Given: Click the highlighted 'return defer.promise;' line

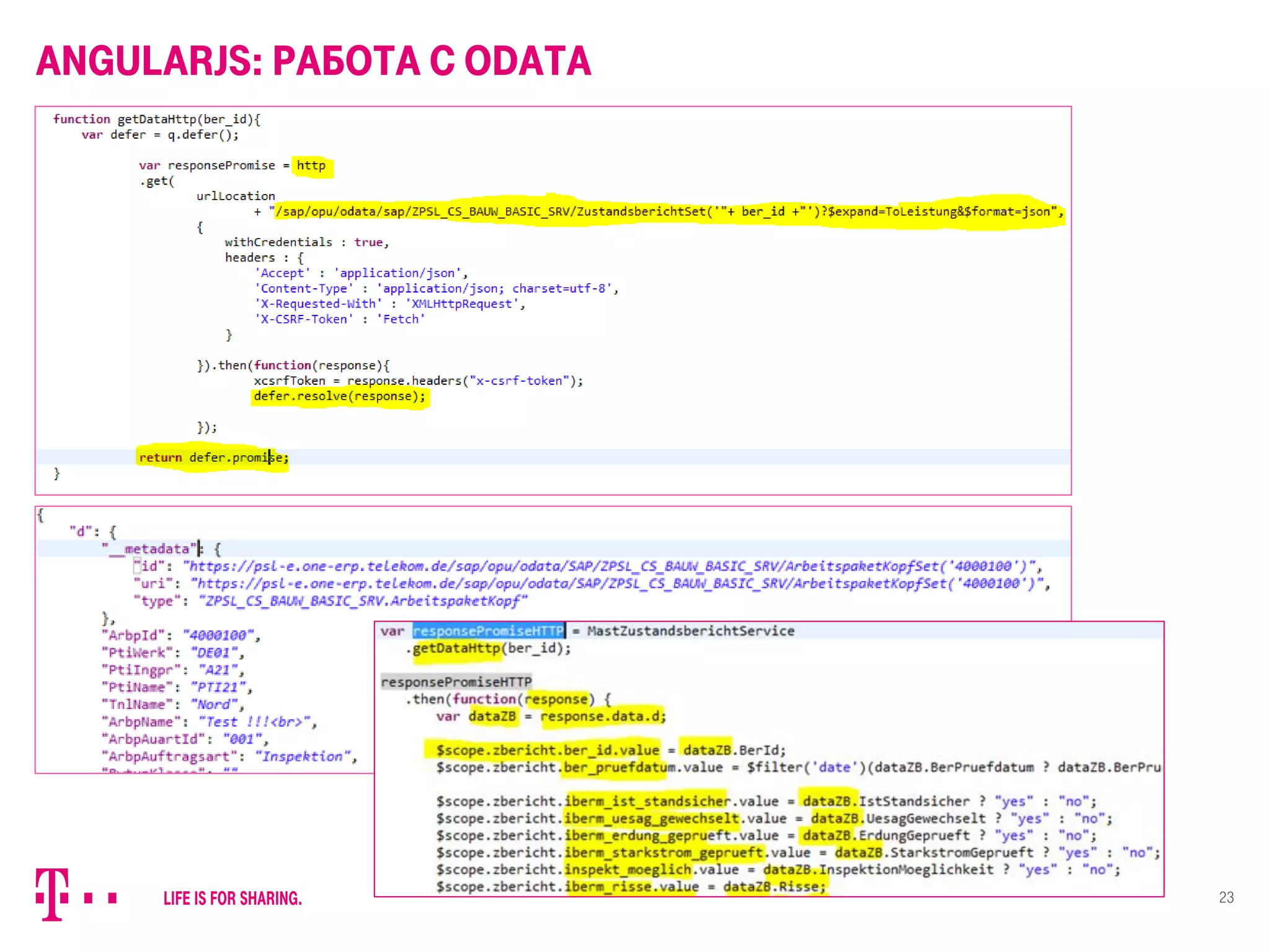Looking at the screenshot, I should tap(214, 457).
